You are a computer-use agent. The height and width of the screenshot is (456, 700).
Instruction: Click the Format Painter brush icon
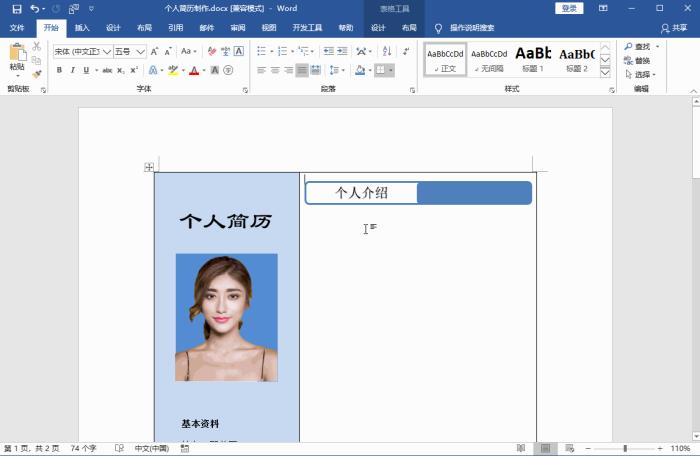[x=37, y=74]
